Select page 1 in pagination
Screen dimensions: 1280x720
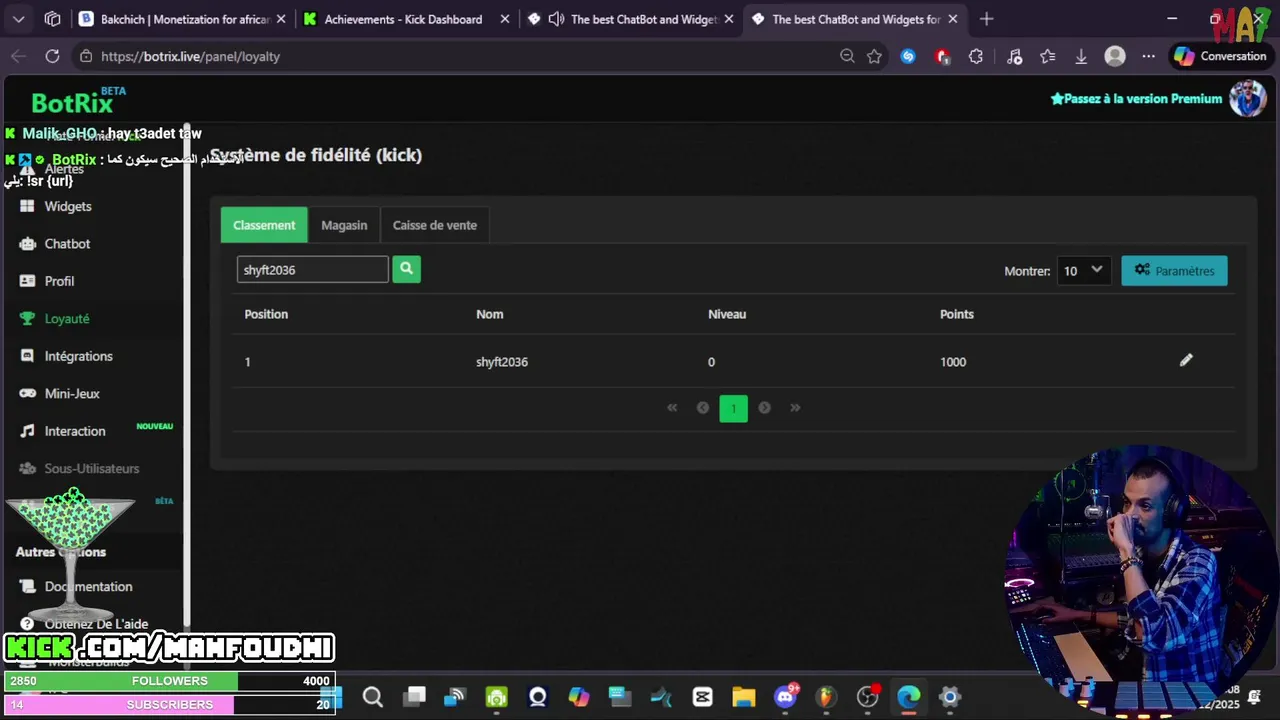click(x=733, y=408)
